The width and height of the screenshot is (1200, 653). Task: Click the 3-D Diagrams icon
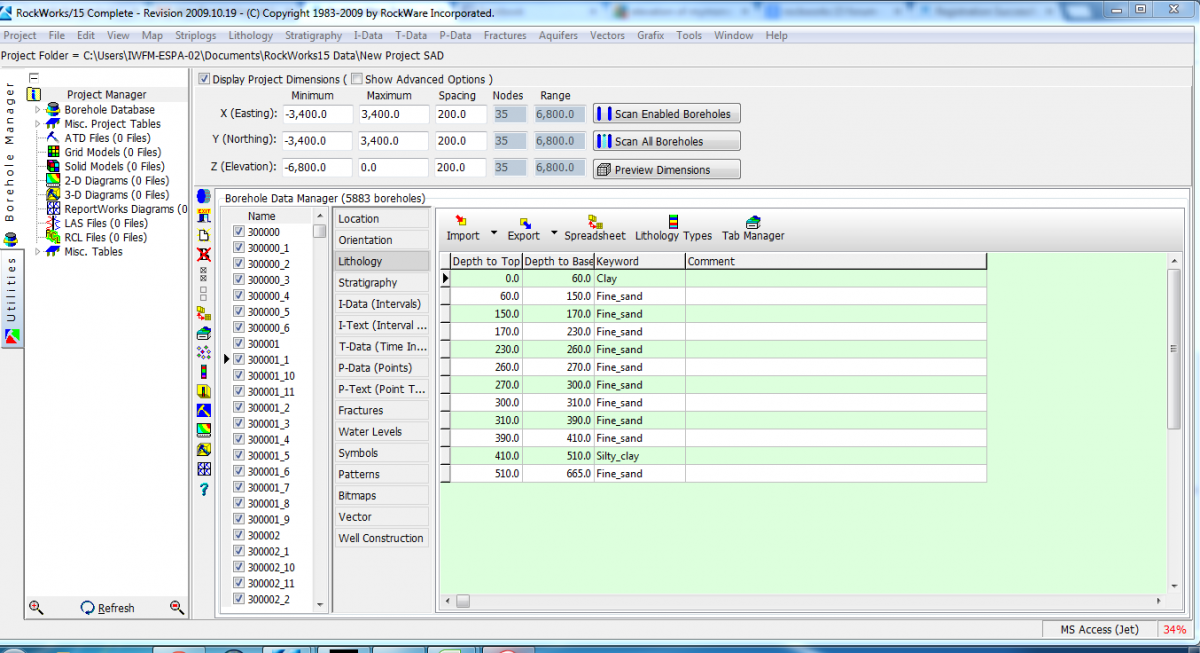[x=54, y=194]
